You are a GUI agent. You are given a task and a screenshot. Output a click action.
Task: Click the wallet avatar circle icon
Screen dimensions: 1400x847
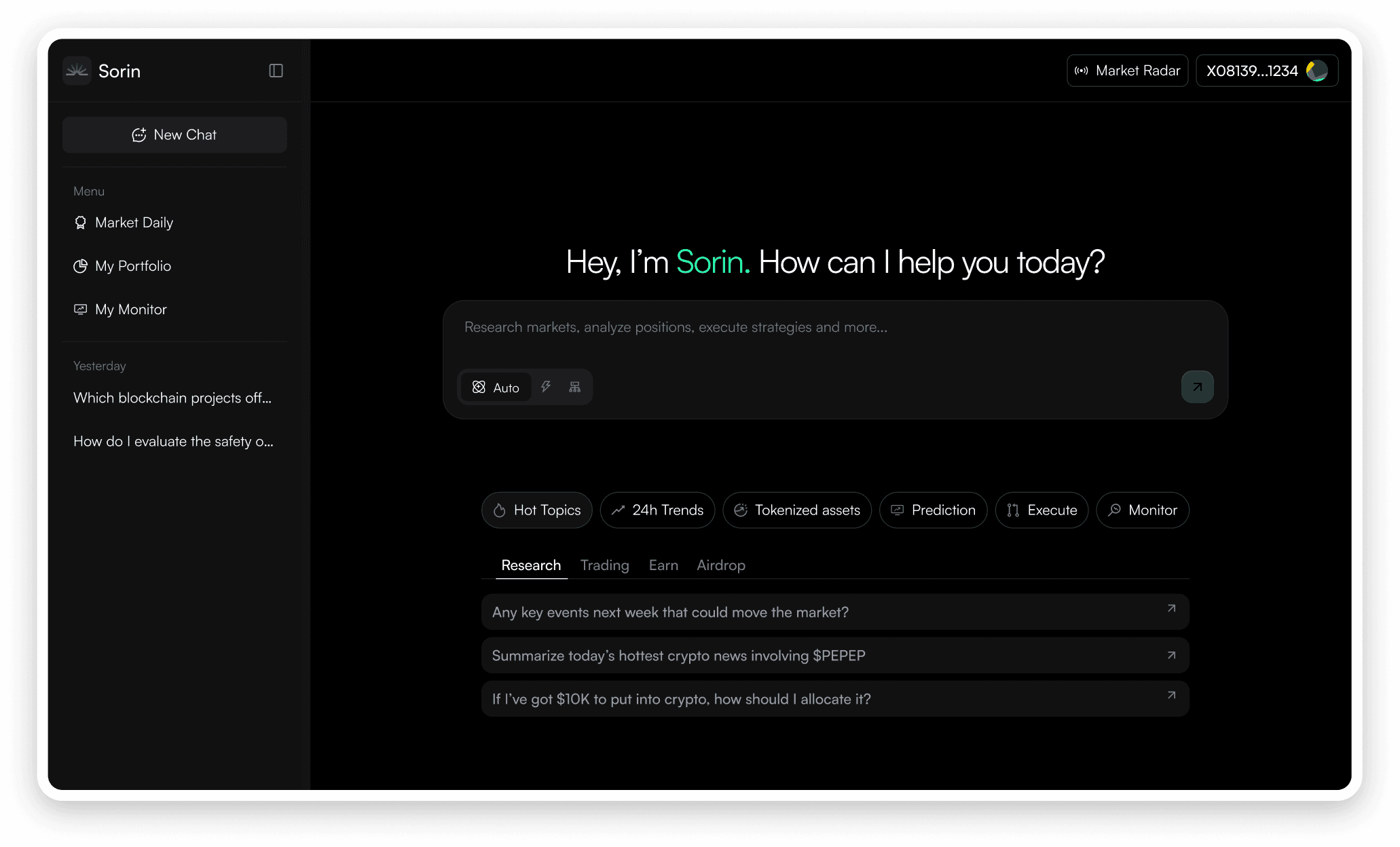[x=1317, y=71]
